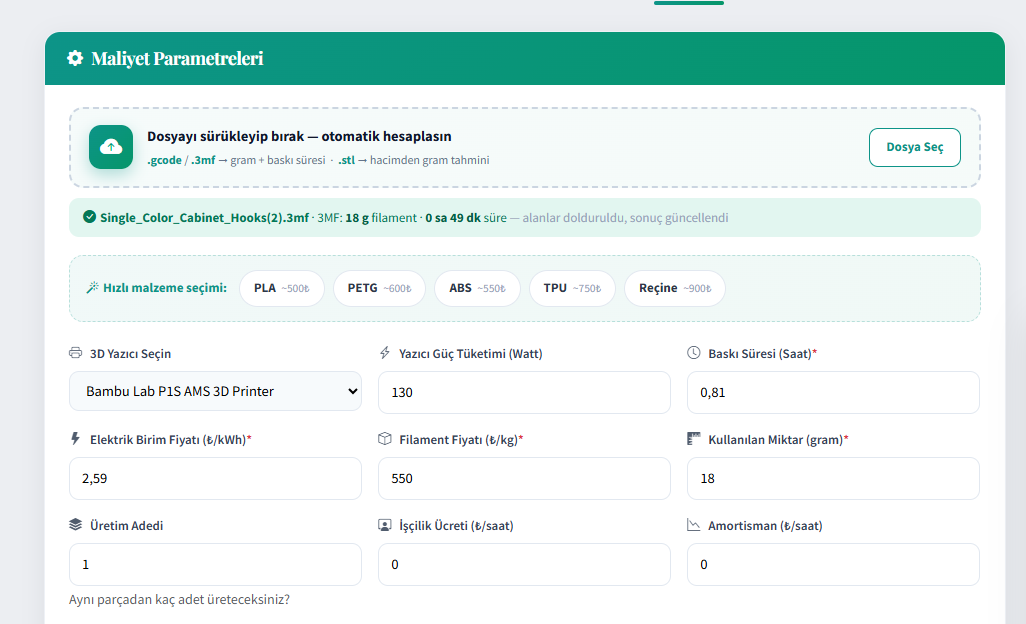Click the ruler icon beside Kullanılan Miktar

point(694,439)
